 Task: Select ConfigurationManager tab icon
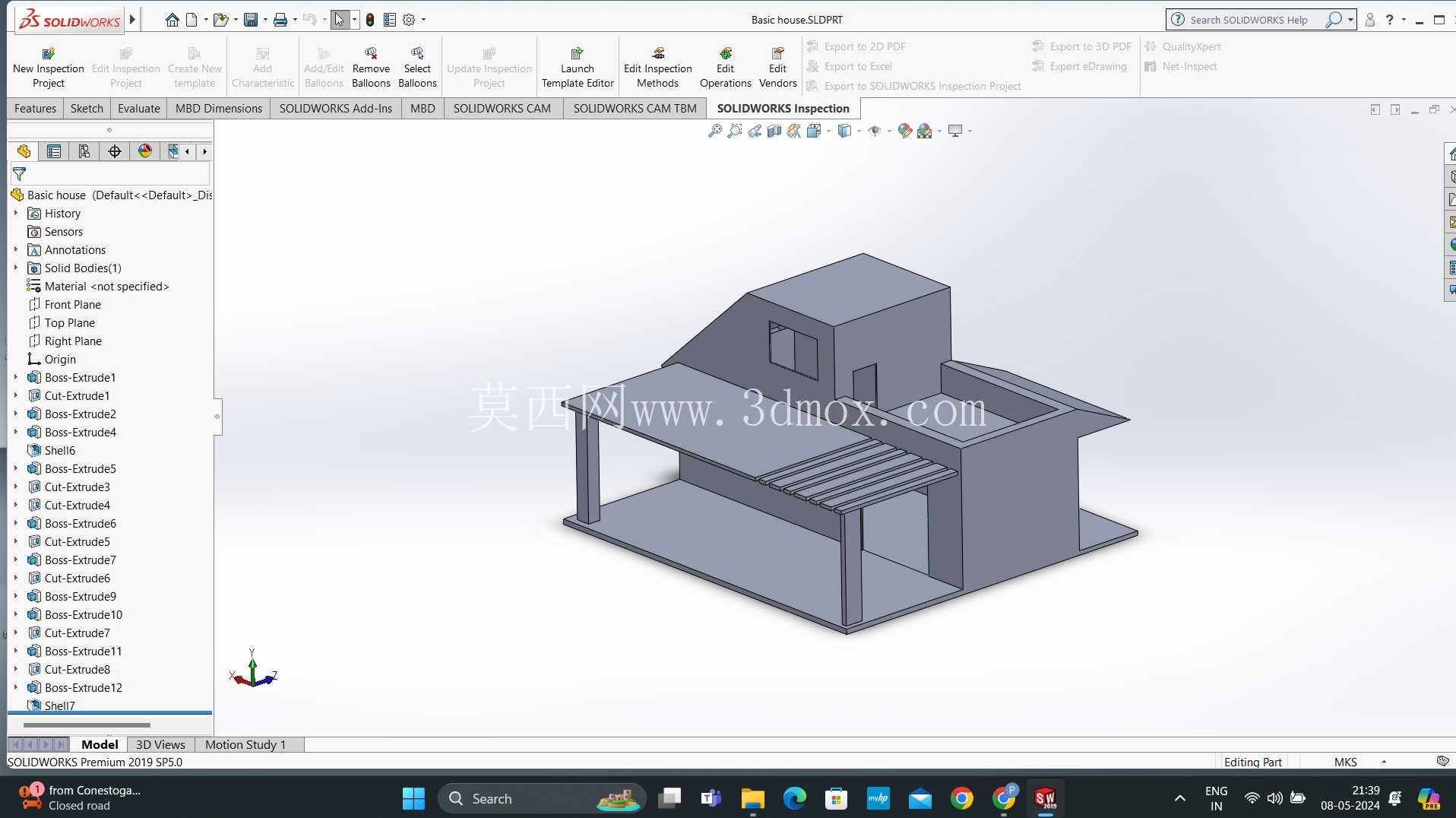[x=84, y=151]
